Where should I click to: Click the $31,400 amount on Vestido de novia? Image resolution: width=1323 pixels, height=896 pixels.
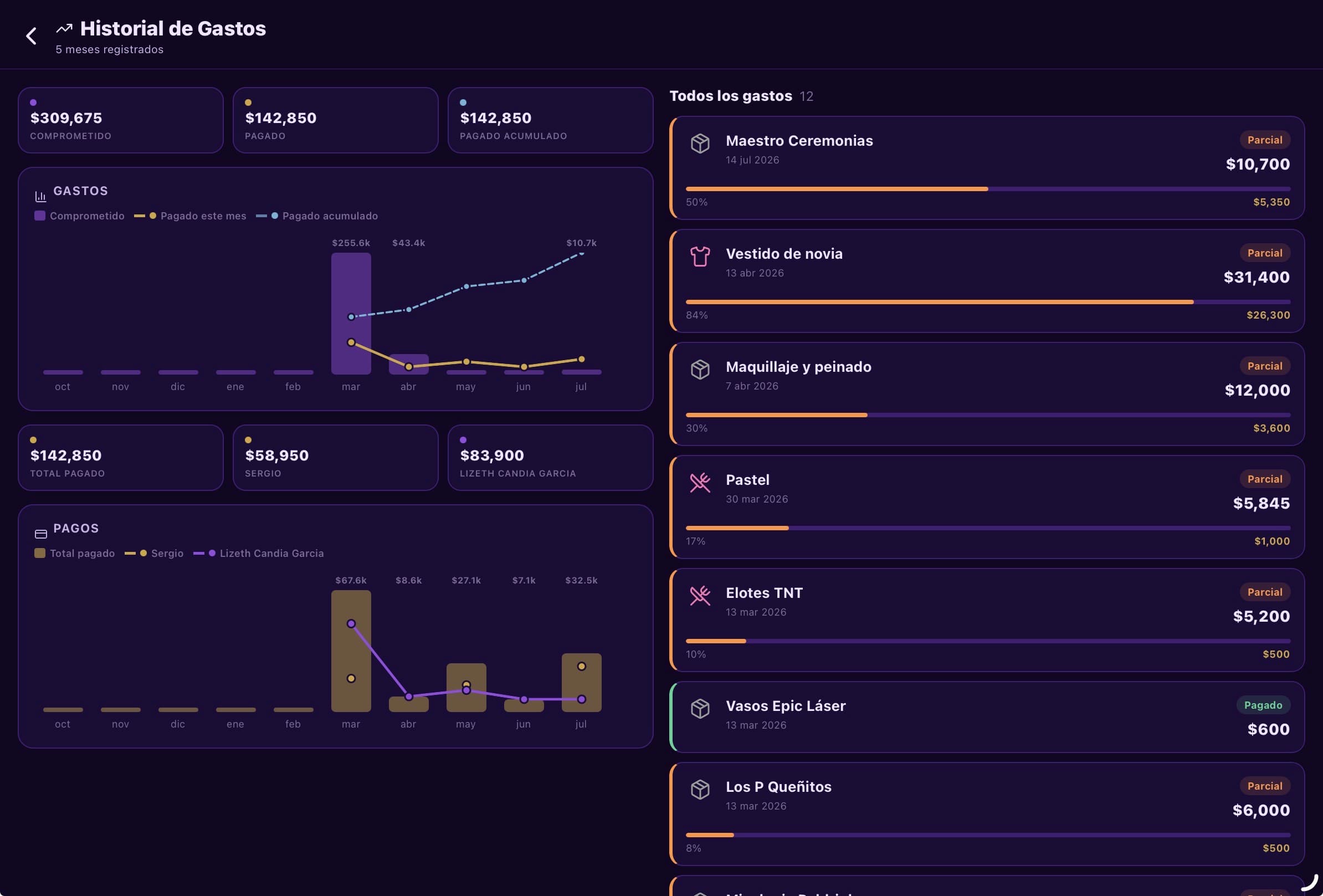pyautogui.click(x=1257, y=277)
